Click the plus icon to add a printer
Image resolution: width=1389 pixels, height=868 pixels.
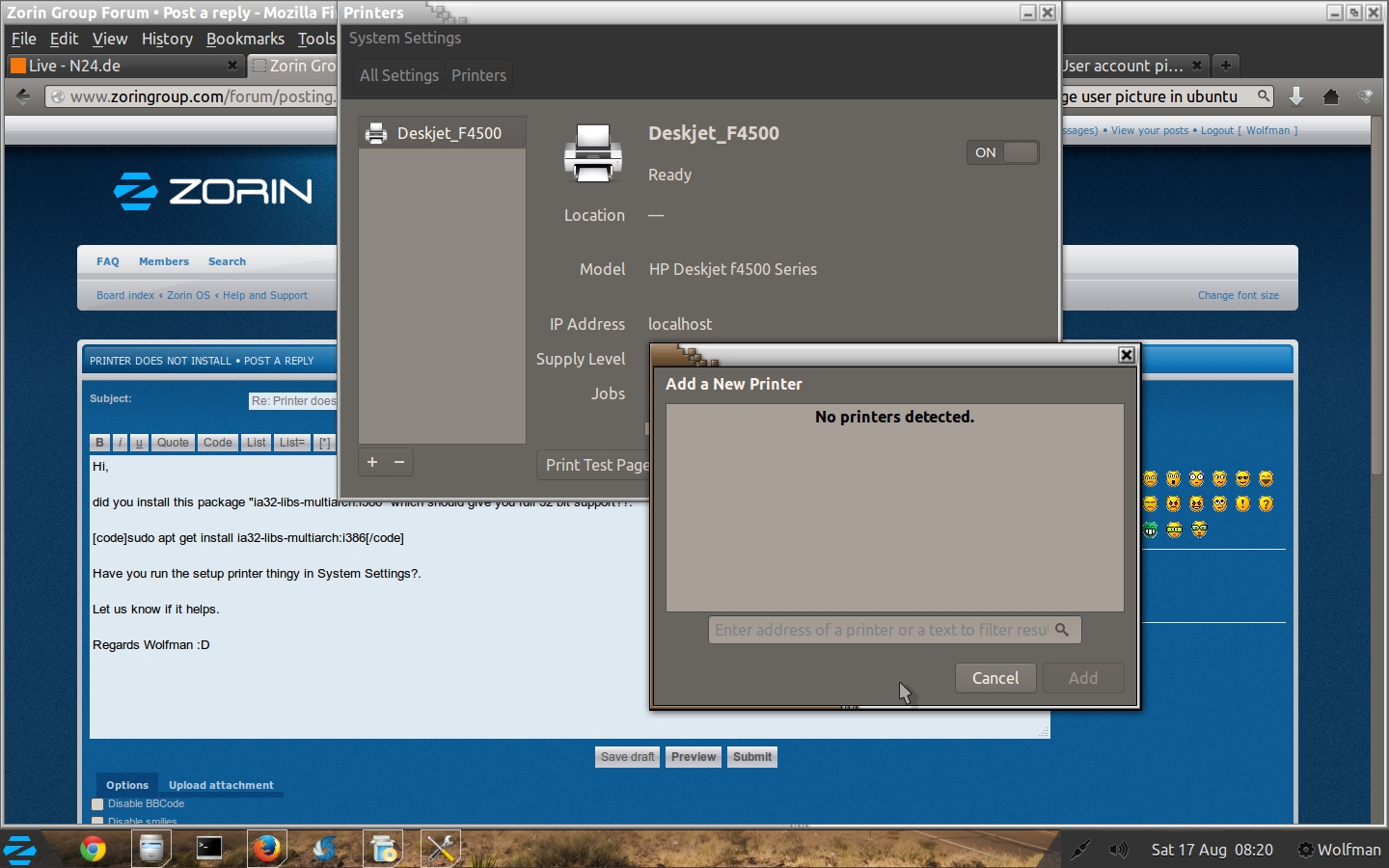click(x=372, y=462)
